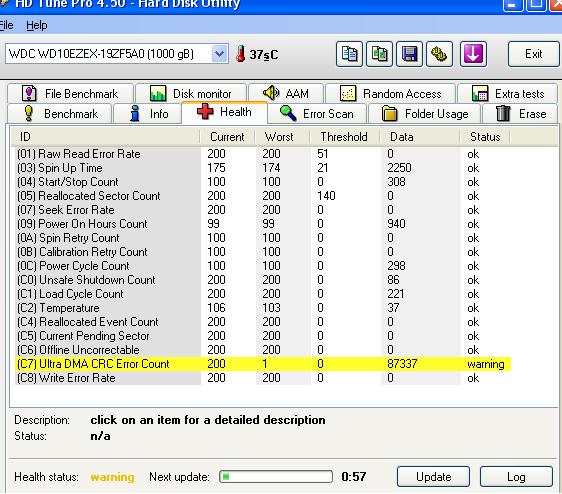Click the thermometer temperature icon
This screenshot has height=494, width=562.
point(240,54)
